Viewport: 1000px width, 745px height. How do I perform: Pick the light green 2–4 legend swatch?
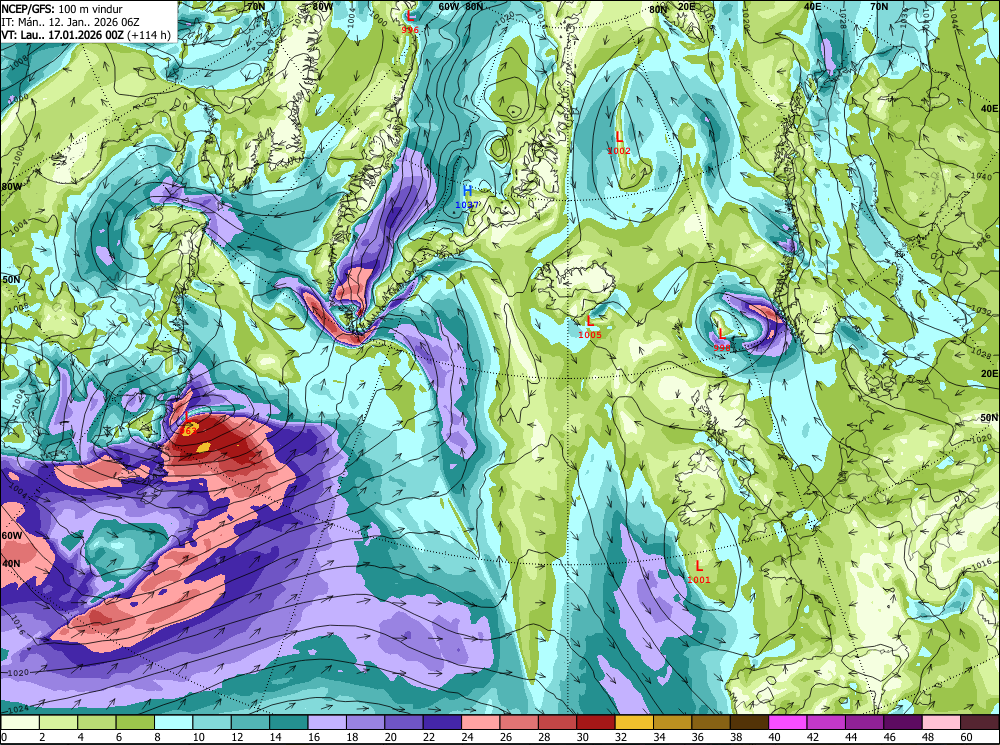coord(59,722)
